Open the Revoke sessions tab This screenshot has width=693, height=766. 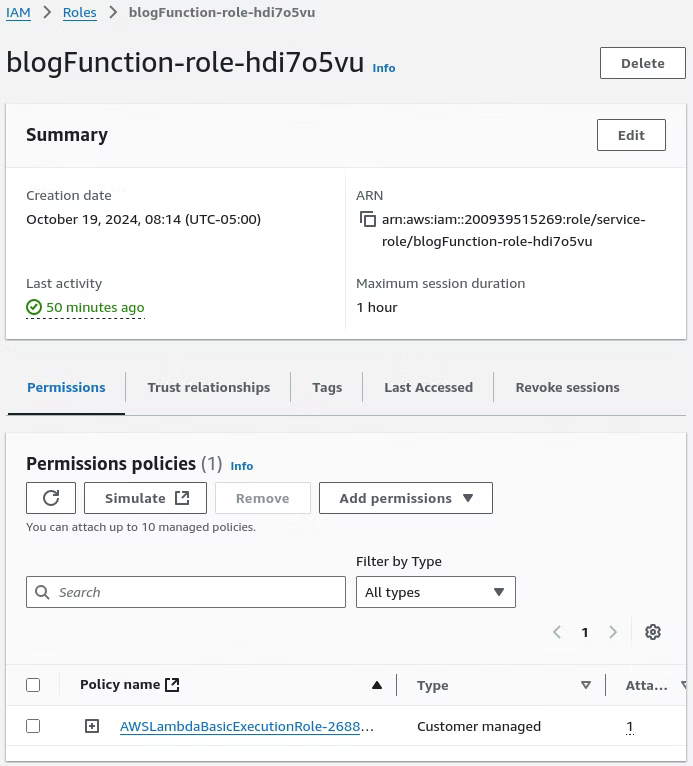click(567, 387)
